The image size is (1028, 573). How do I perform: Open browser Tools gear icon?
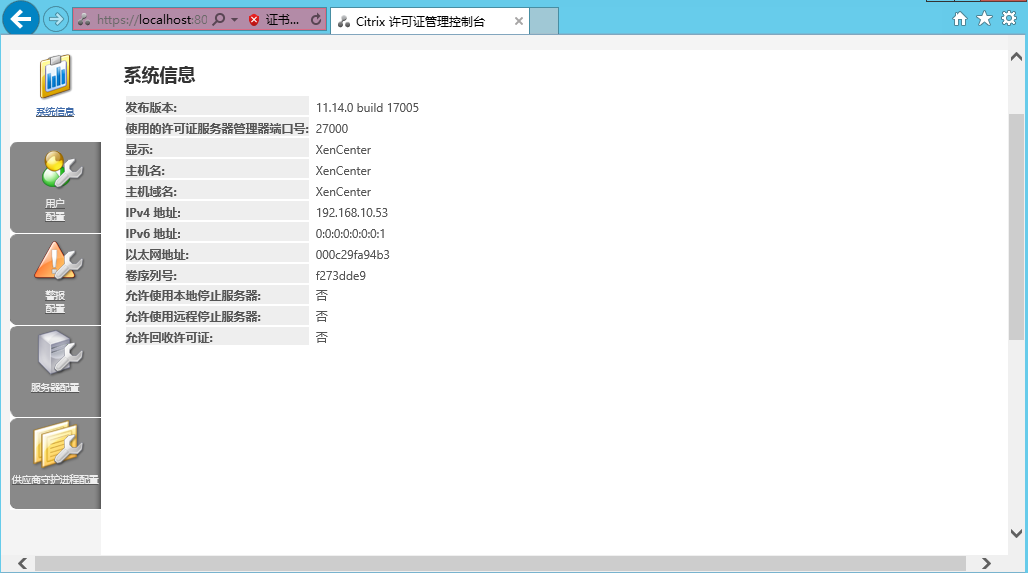[x=1009, y=18]
